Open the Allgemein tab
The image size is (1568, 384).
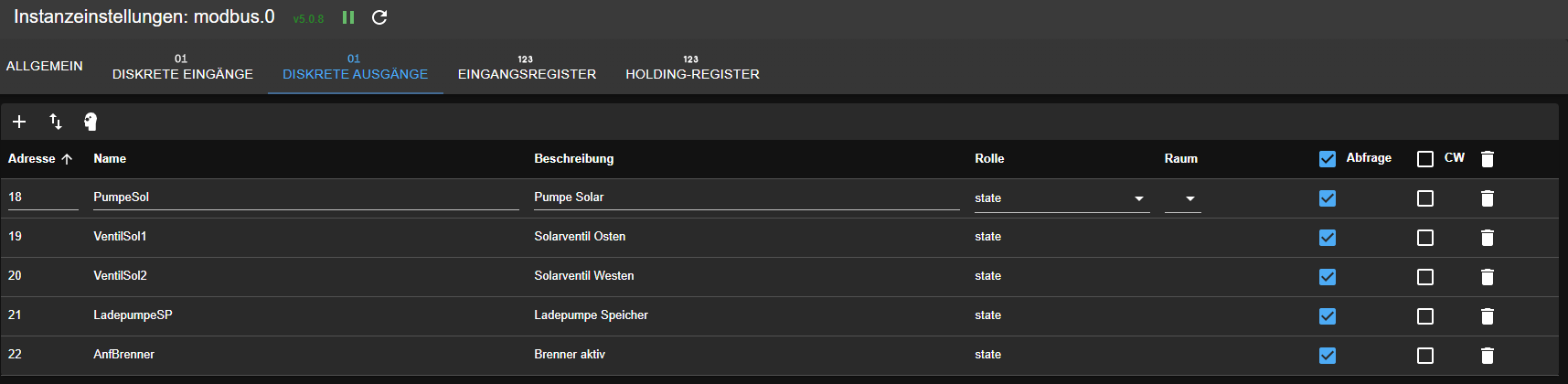tap(45, 66)
